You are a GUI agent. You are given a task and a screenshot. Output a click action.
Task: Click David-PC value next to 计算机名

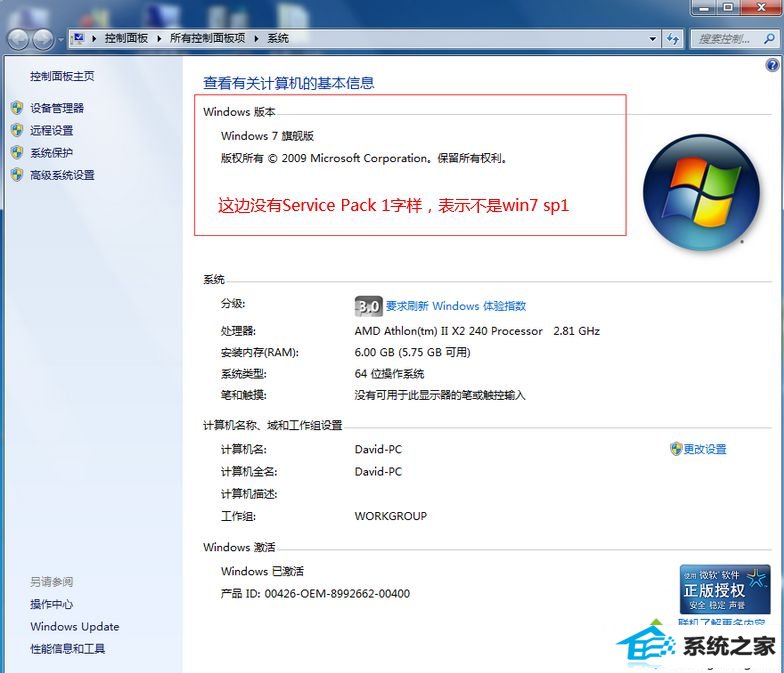pos(378,449)
